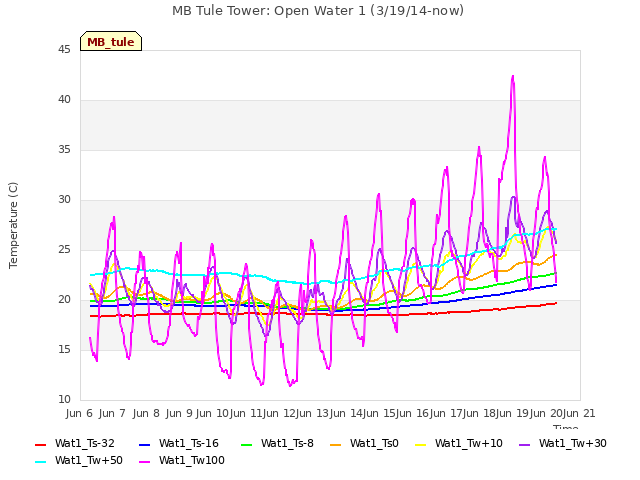Click the Jun 6 x-axis label
The image size is (640, 480).
(79, 413)
